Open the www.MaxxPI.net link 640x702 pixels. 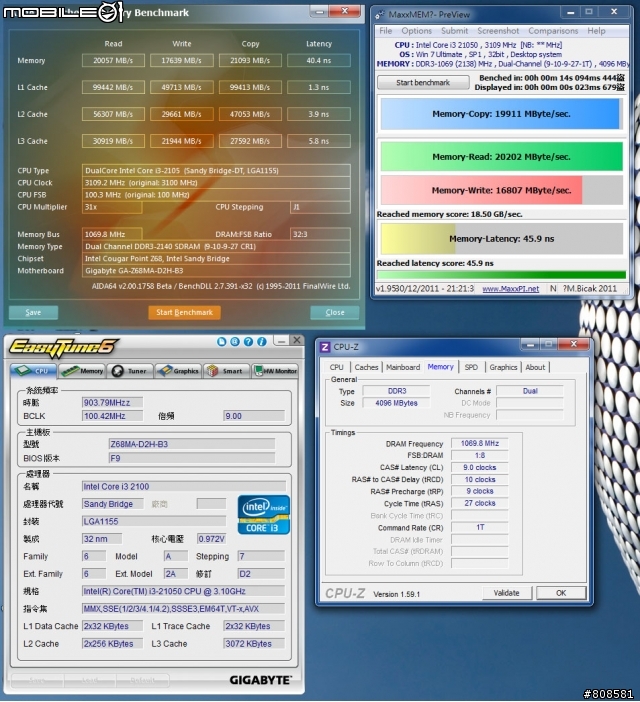511,289
